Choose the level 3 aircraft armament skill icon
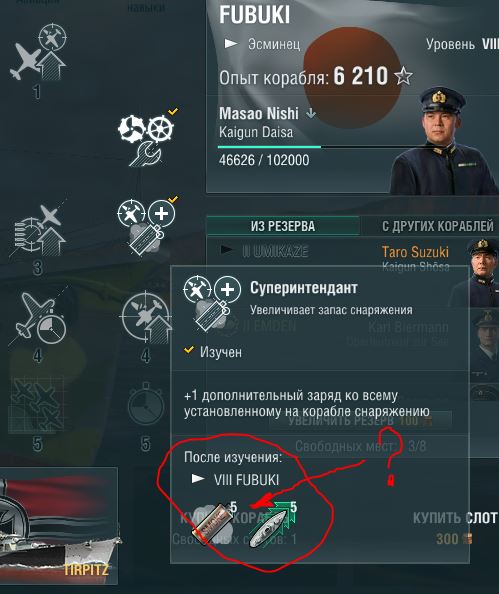The image size is (499, 594). point(38,230)
